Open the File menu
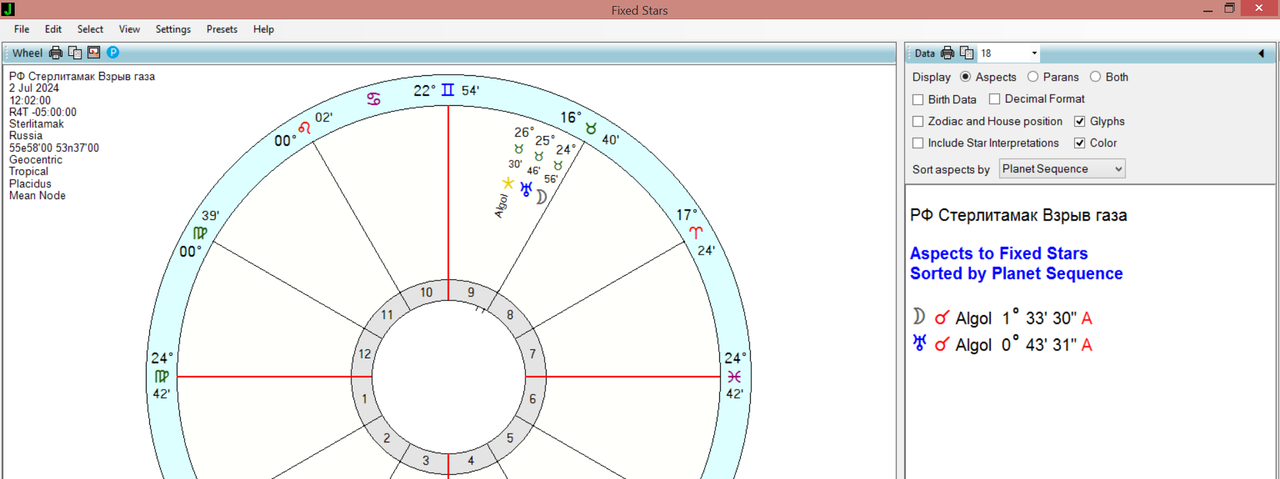 tap(22, 29)
